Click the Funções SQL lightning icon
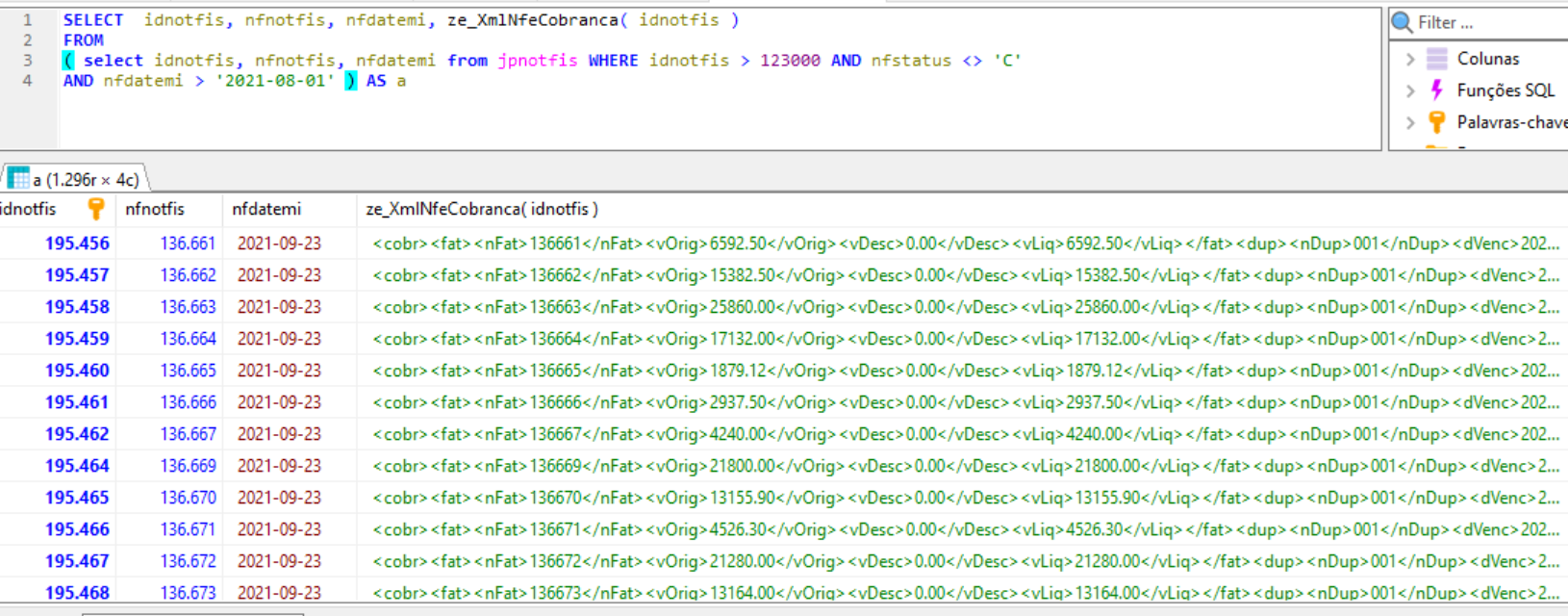This screenshot has height=616, width=1568. click(x=1436, y=90)
